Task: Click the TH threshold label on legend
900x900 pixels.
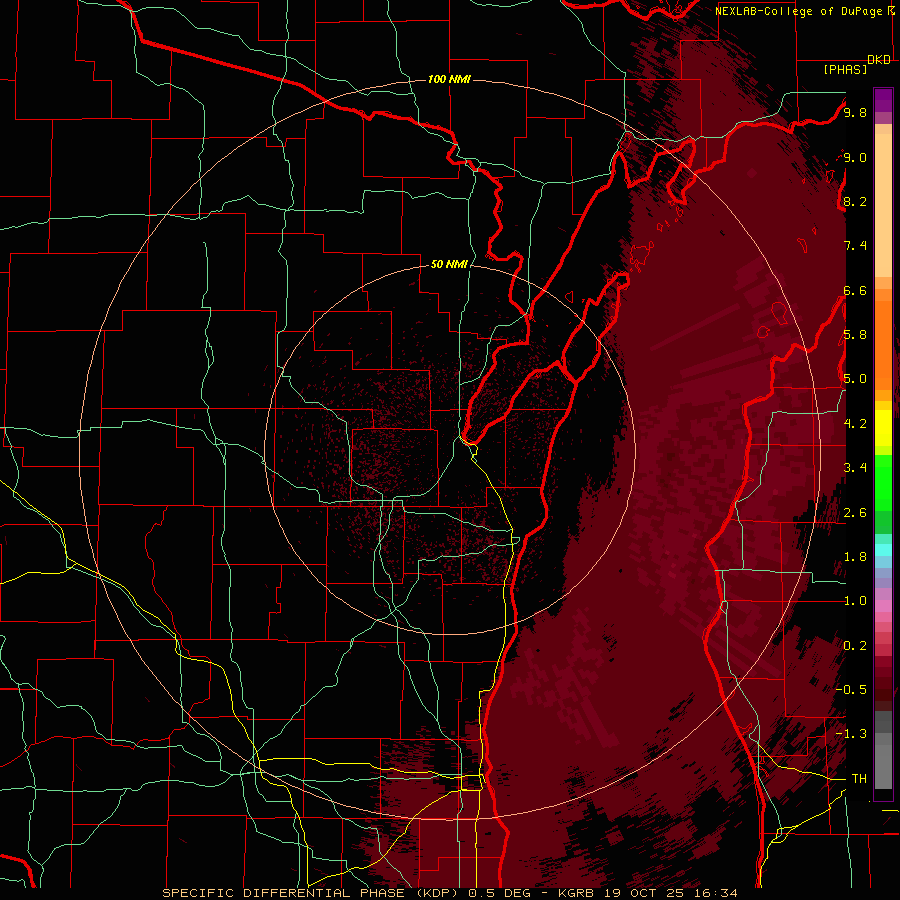Action: [859, 779]
